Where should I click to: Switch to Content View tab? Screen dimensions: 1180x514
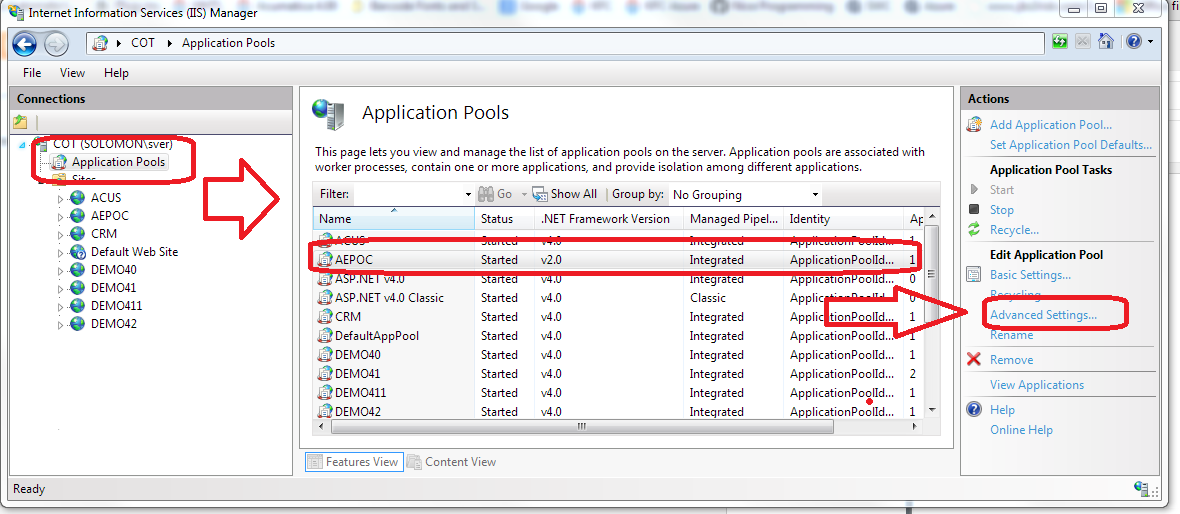tap(452, 462)
